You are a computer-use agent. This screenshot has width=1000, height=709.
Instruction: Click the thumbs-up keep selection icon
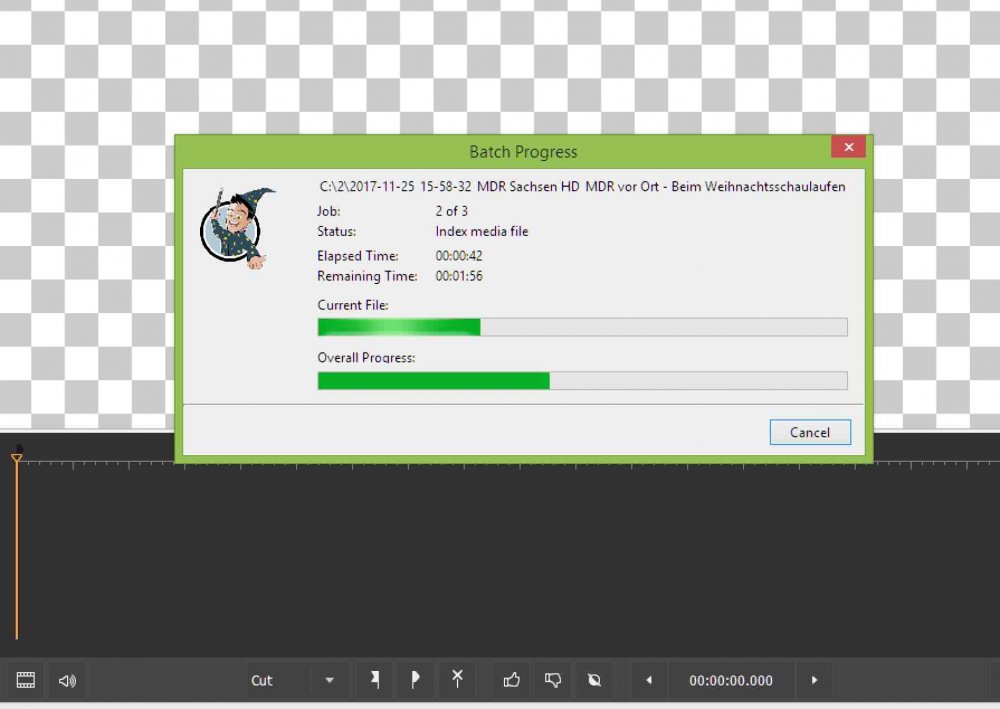[512, 680]
